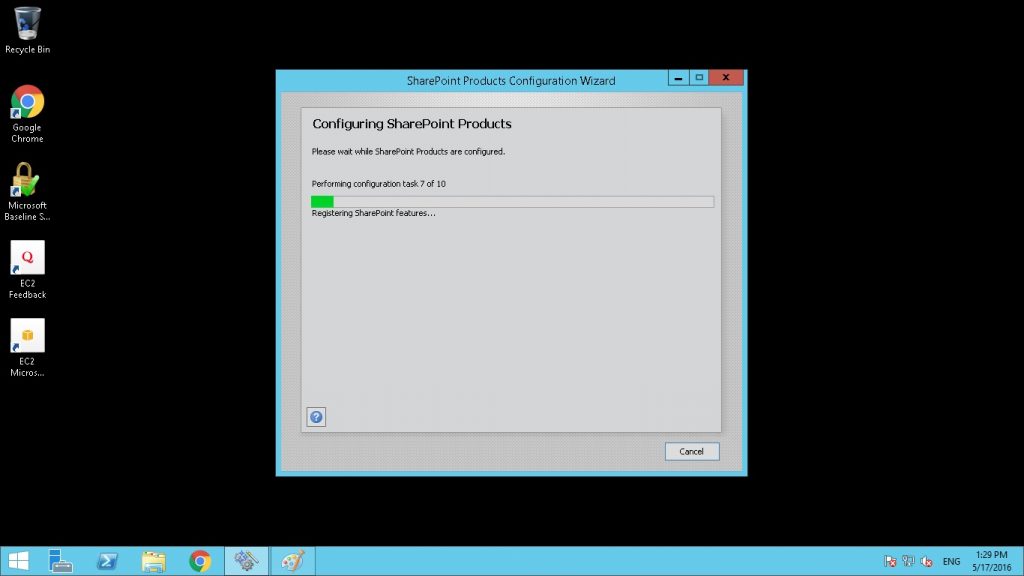Image resolution: width=1024 pixels, height=576 pixels.
Task: Open the clock showing 1:29 PM
Action: click(990, 561)
